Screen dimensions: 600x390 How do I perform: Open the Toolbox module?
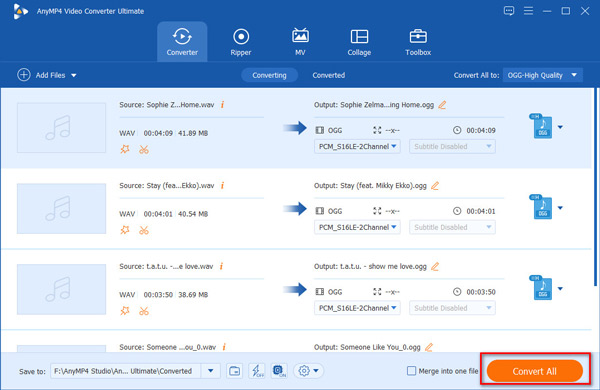tap(418, 42)
